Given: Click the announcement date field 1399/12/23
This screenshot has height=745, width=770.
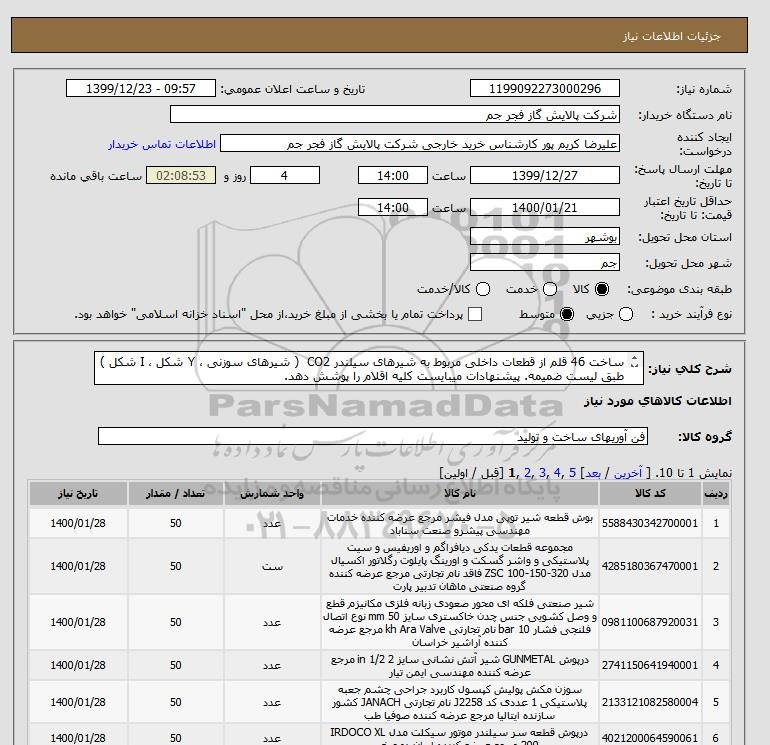Looking at the screenshot, I should click(141, 89).
